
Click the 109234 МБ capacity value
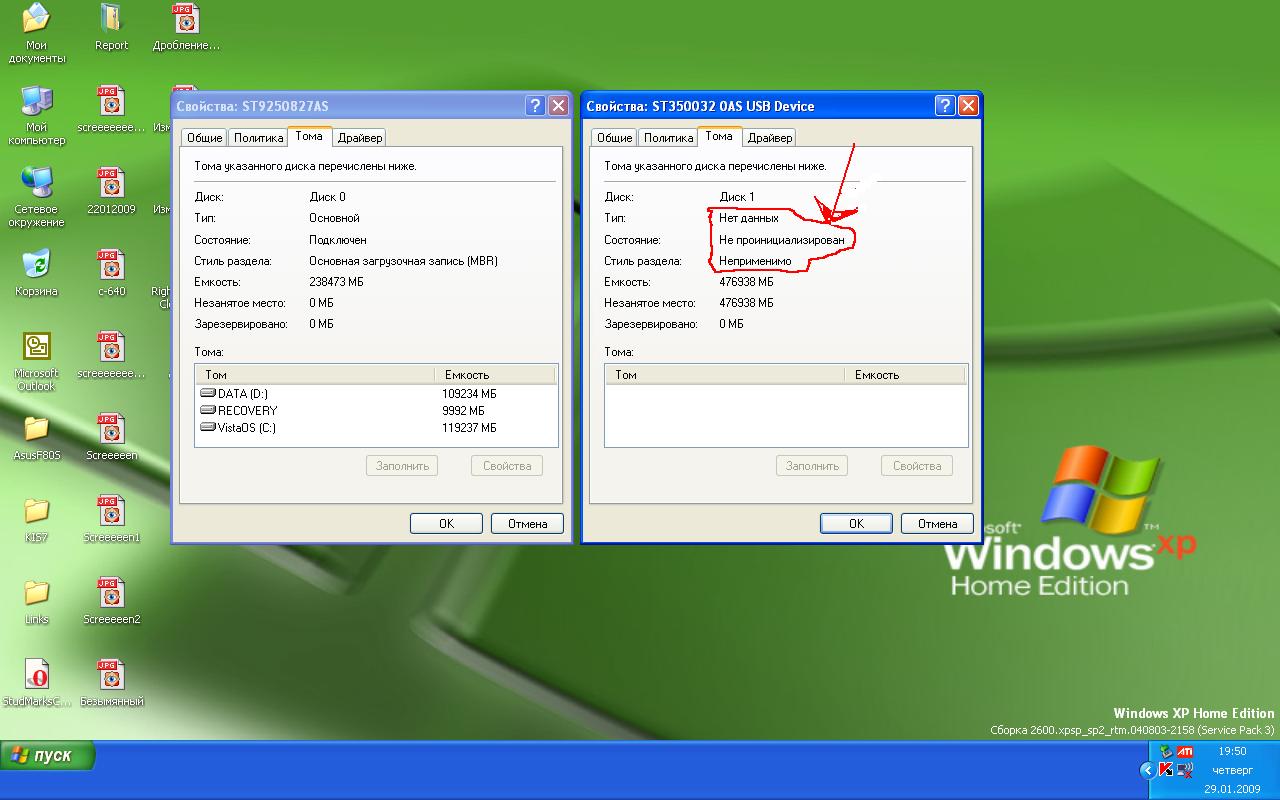coord(469,394)
